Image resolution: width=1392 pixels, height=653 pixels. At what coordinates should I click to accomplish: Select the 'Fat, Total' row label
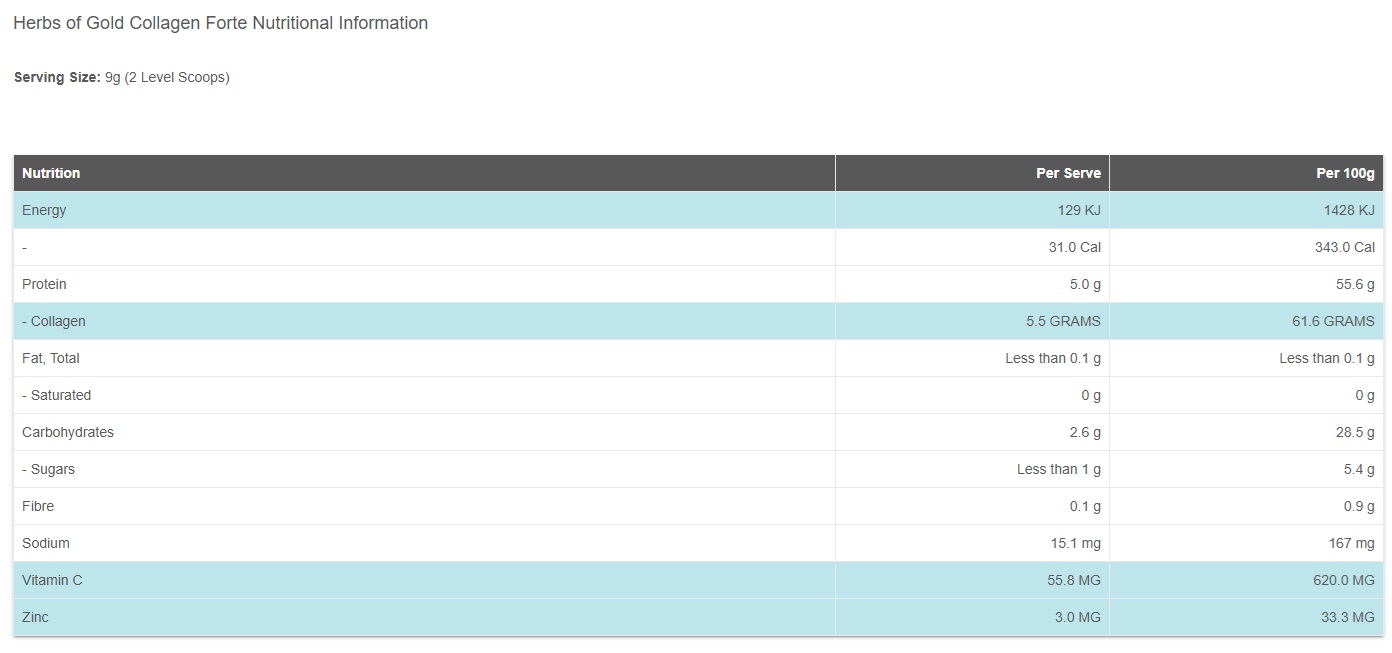pyautogui.click(x=51, y=358)
